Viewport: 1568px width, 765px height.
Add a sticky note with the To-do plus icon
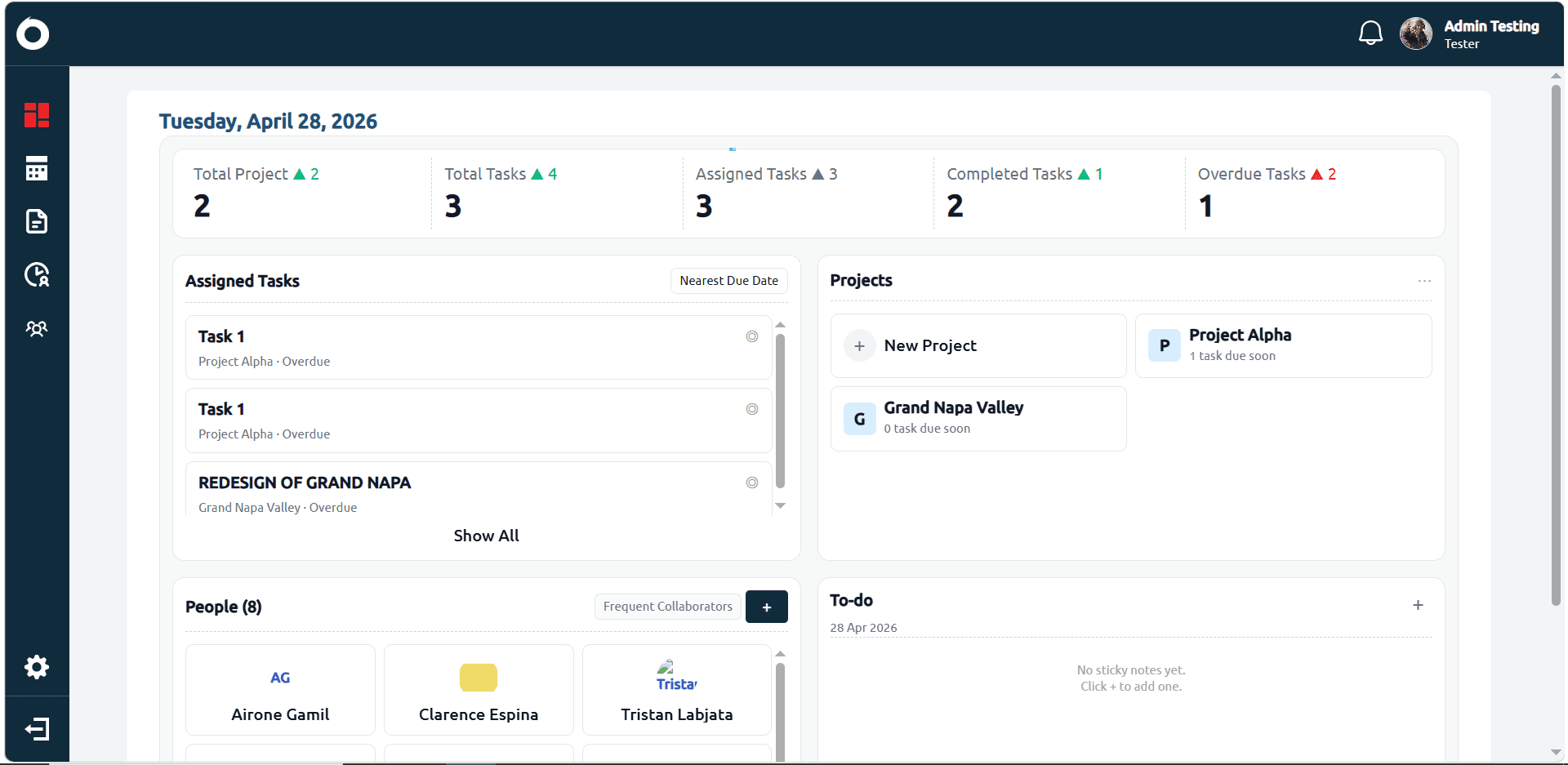pos(1419,605)
